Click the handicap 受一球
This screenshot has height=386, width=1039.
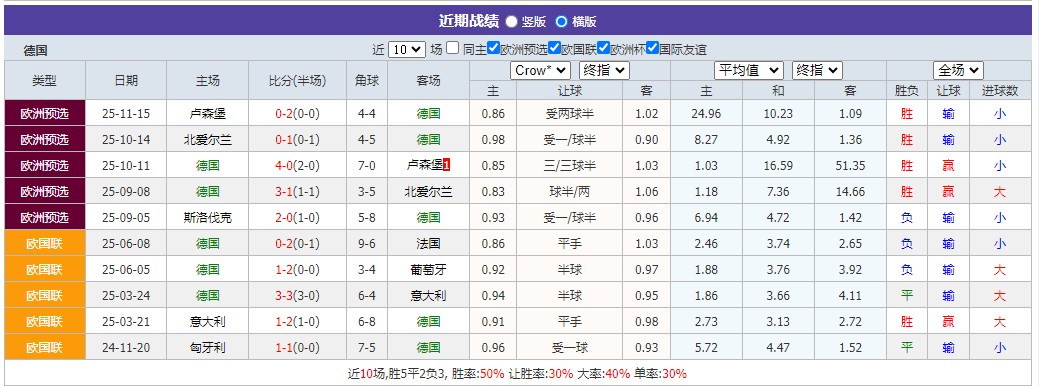pos(569,347)
